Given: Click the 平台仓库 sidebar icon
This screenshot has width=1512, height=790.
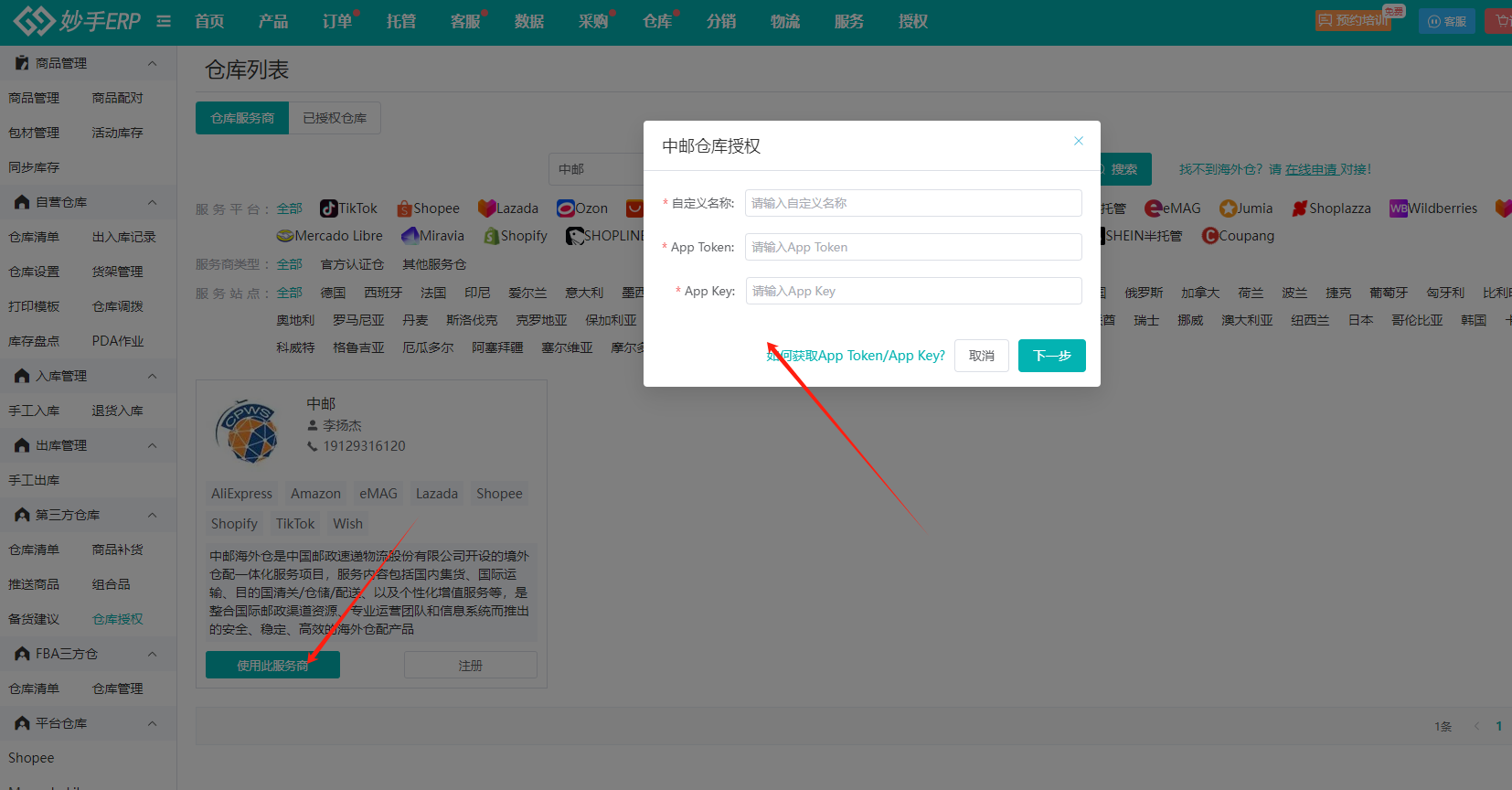Looking at the screenshot, I should [x=22, y=723].
